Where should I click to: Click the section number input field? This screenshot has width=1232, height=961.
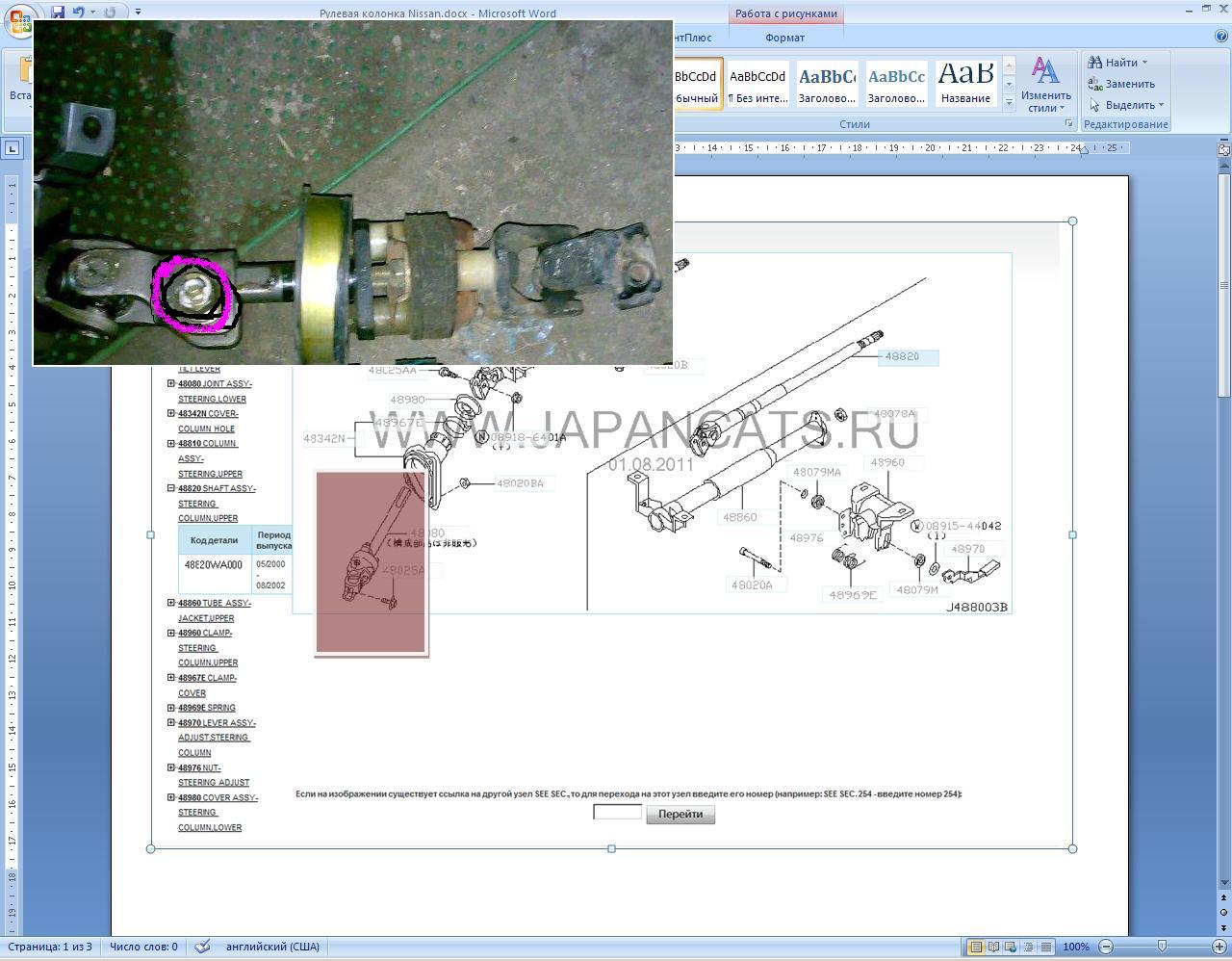tap(617, 812)
